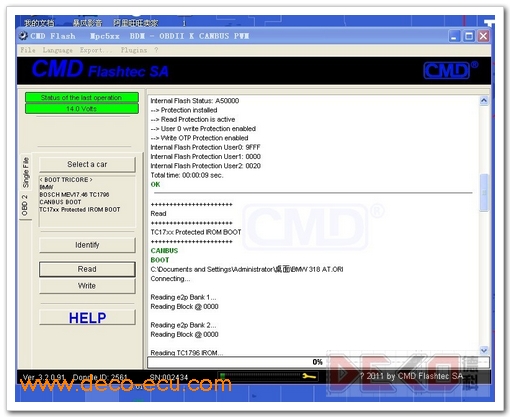The image size is (510, 417).
Task: Click the green OK result text
Action: (x=155, y=185)
